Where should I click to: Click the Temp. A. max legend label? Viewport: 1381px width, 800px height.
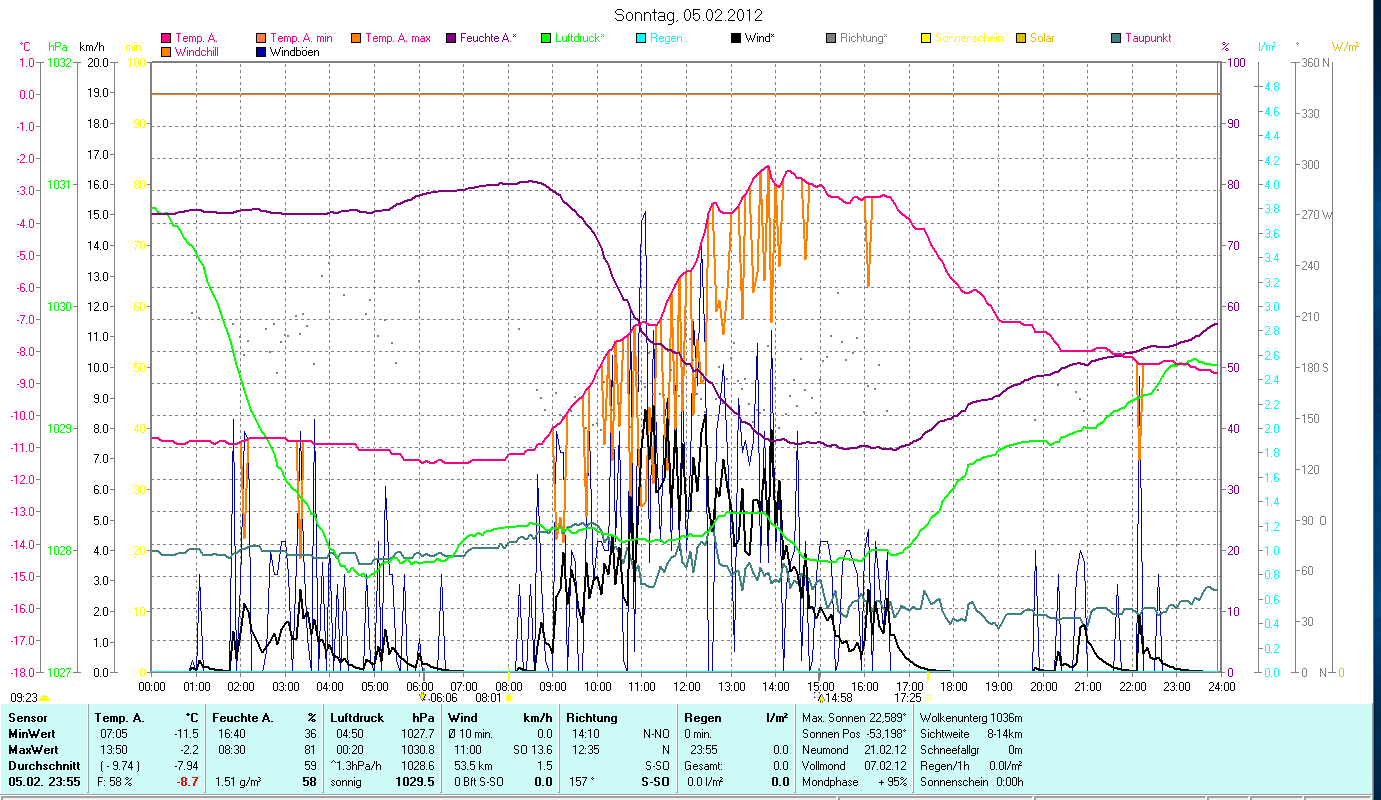(x=397, y=38)
